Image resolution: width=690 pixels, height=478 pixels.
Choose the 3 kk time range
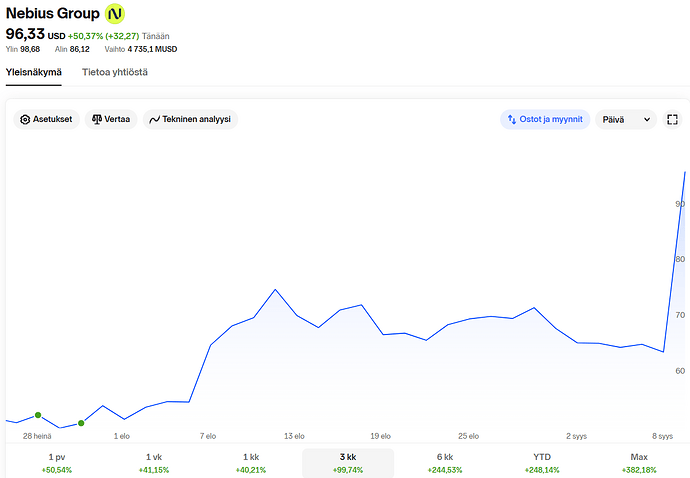click(348, 462)
